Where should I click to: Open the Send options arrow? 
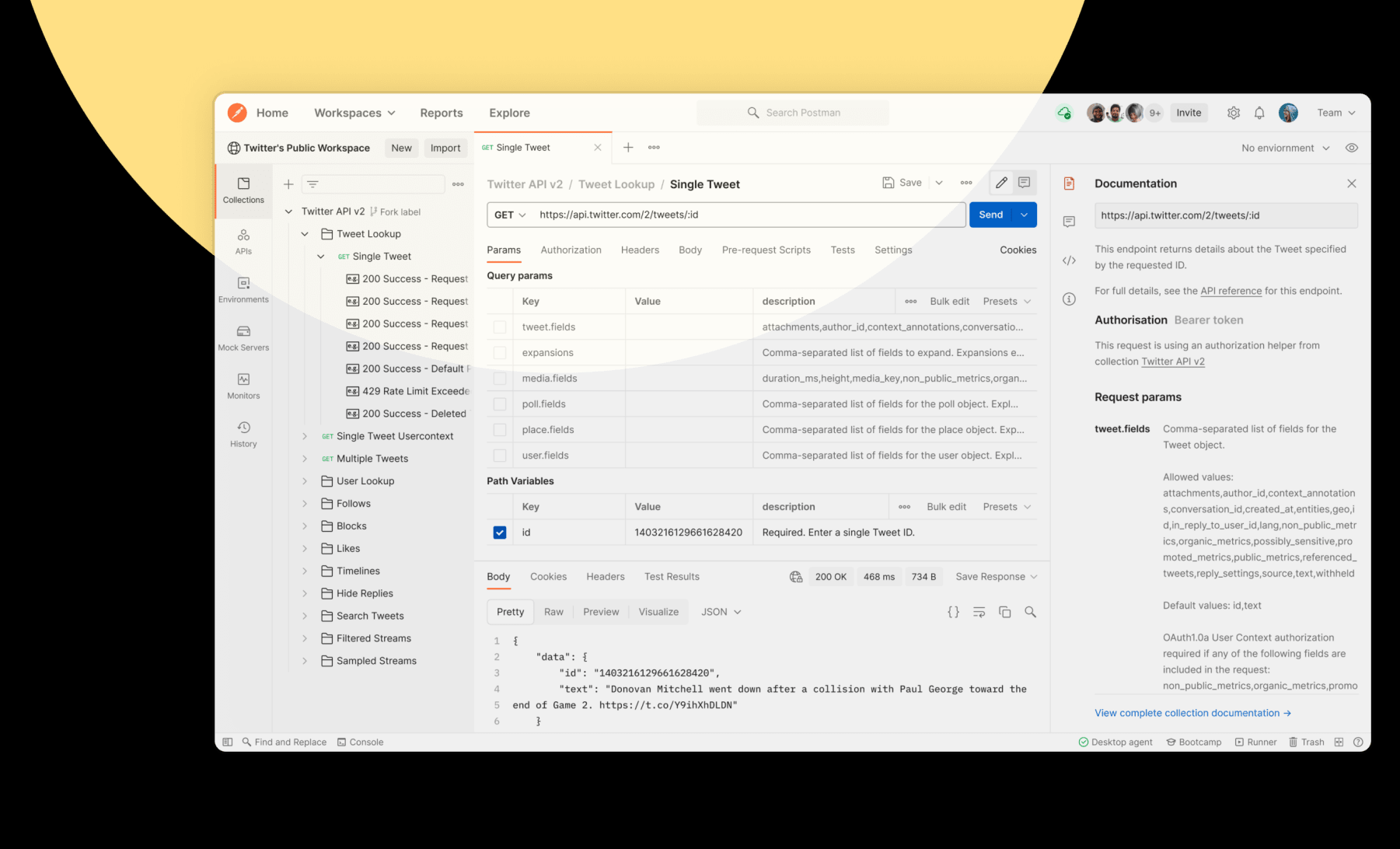[x=1025, y=215]
